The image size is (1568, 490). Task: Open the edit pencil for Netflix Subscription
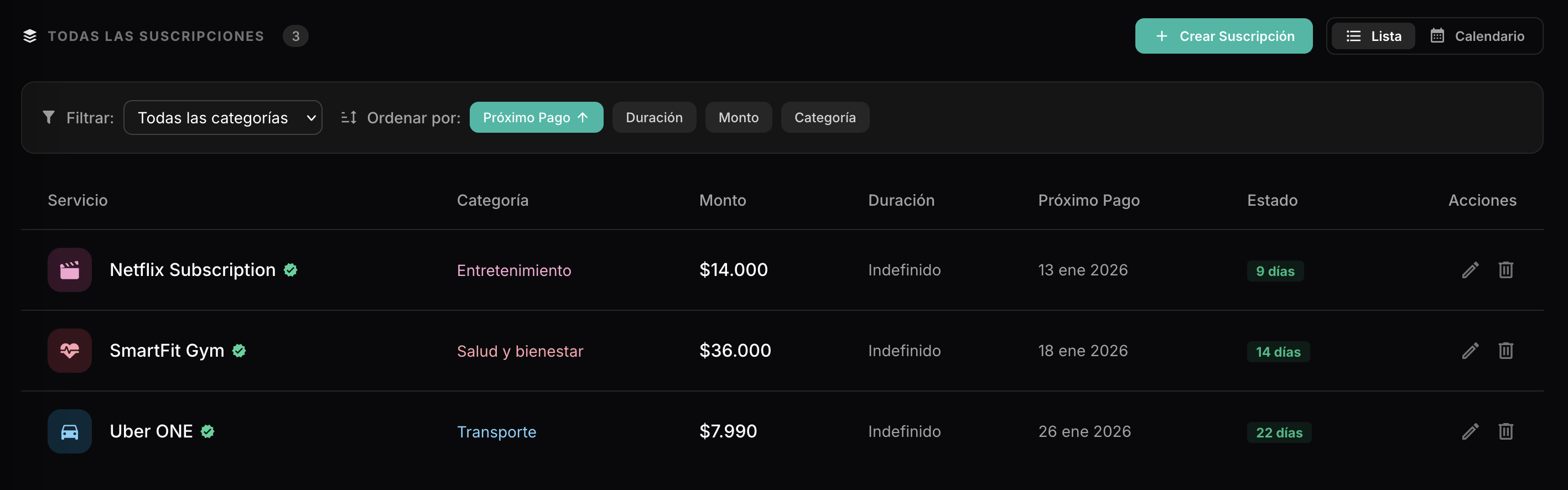coord(1470,270)
